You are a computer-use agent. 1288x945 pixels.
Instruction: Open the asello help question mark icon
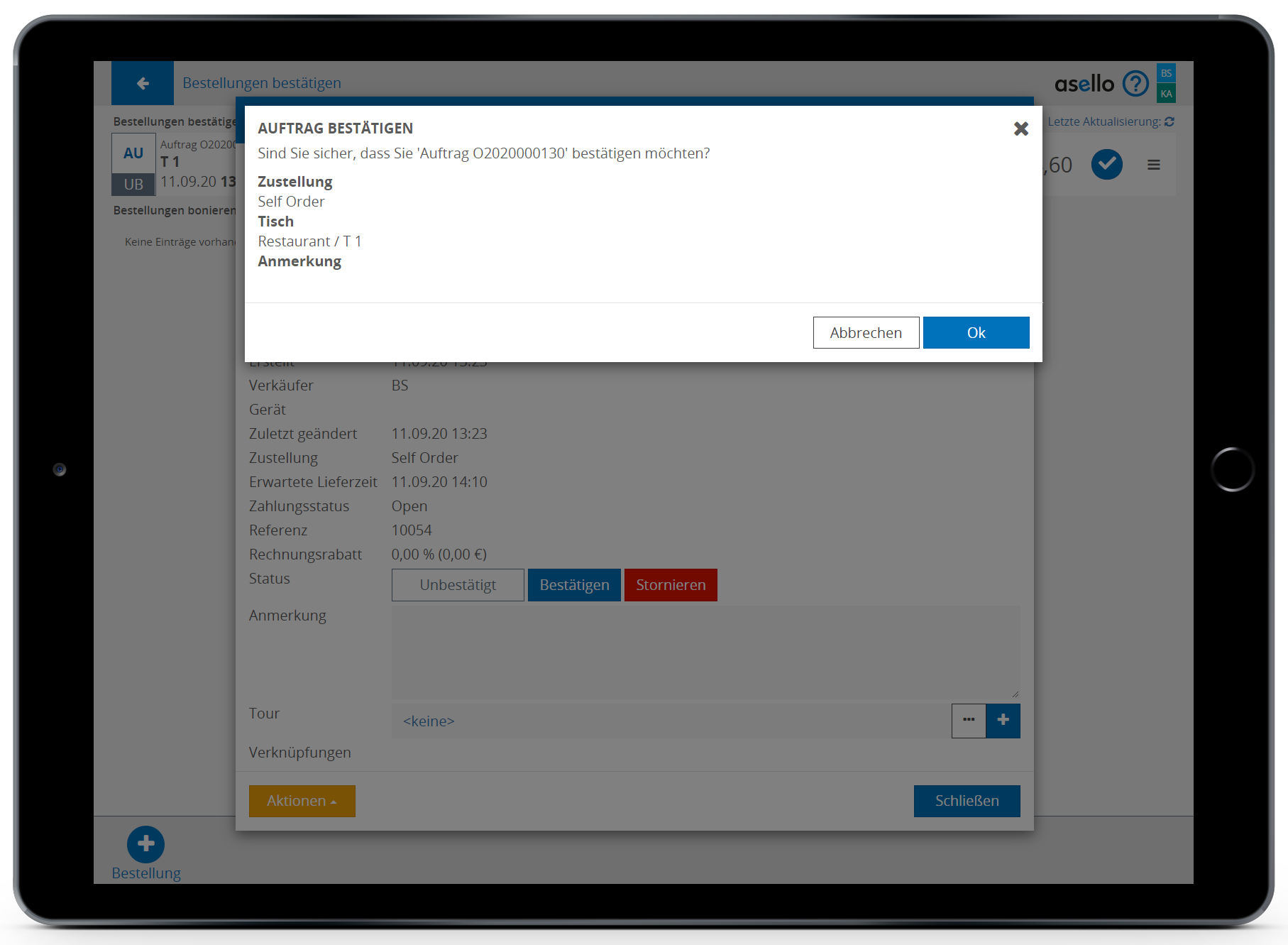[x=1135, y=84]
